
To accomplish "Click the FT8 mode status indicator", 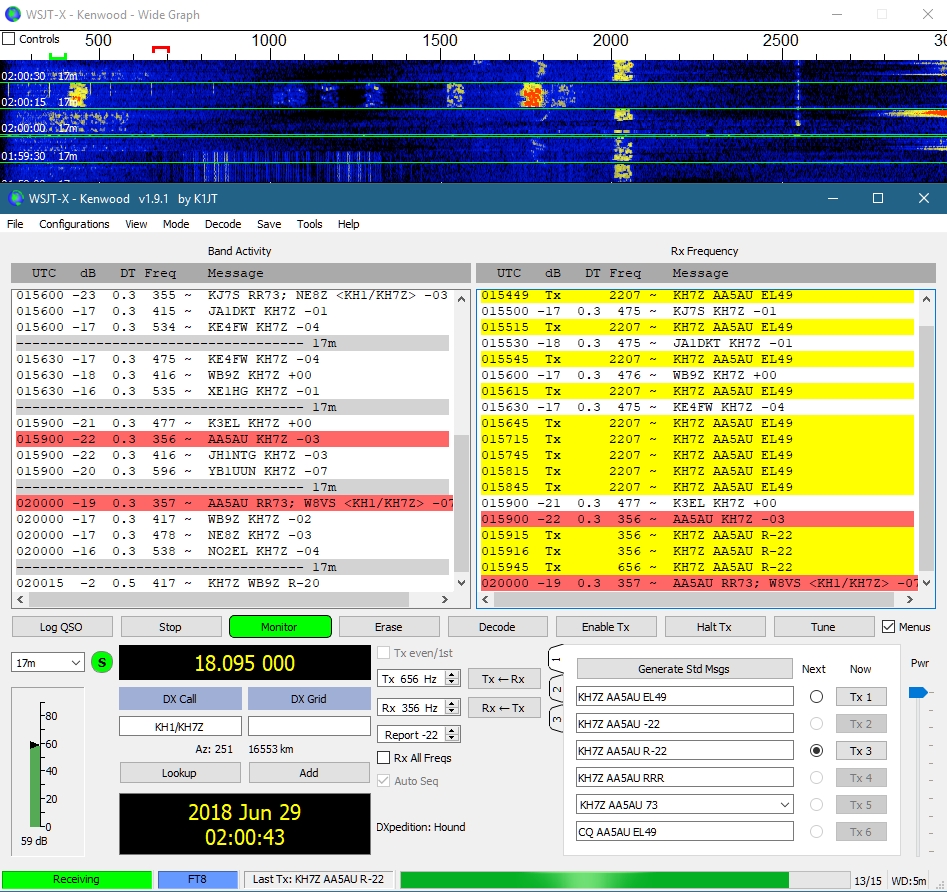I will pos(197,879).
